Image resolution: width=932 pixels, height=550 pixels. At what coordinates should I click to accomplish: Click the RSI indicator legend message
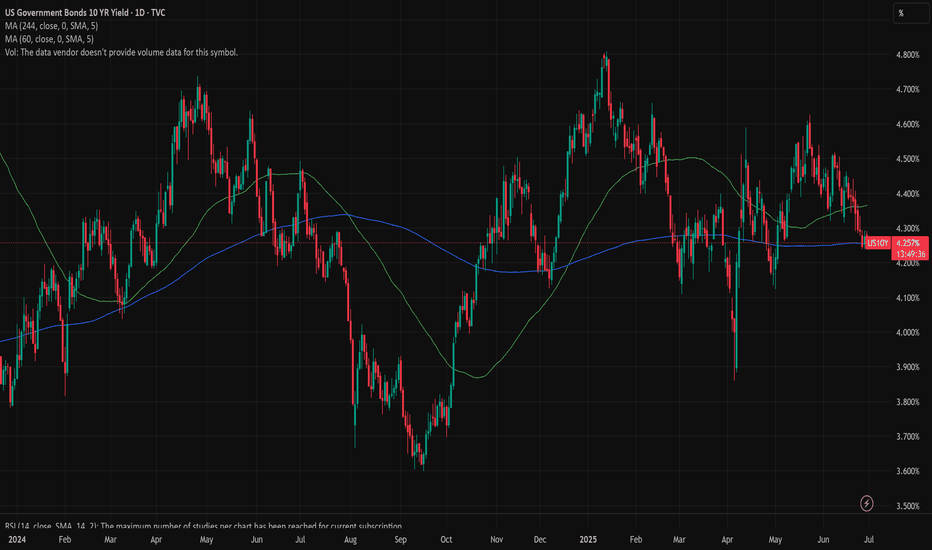(203, 526)
